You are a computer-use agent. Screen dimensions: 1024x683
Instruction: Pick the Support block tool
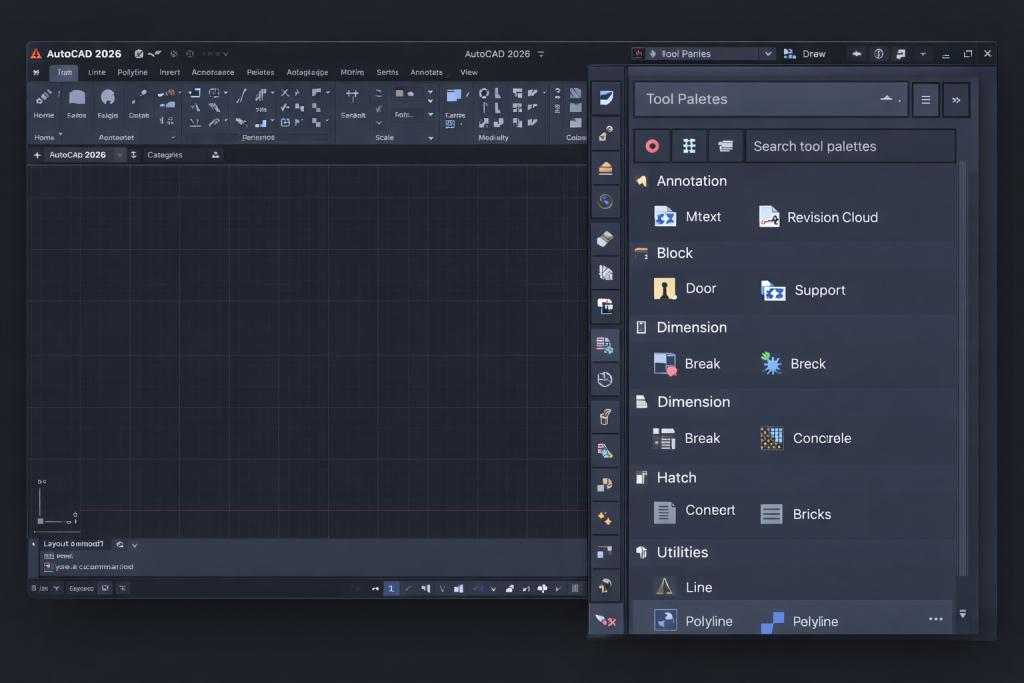click(803, 290)
